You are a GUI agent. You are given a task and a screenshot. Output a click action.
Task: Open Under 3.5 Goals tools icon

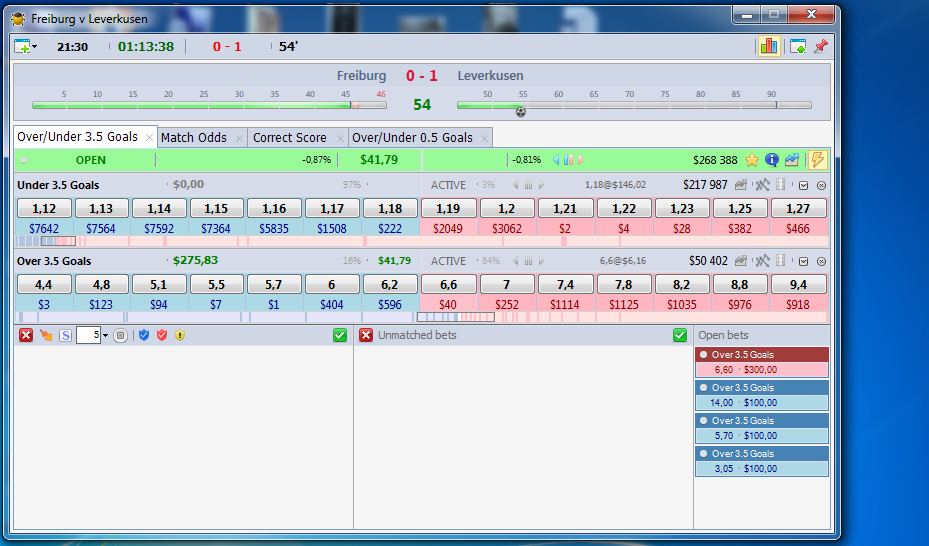point(763,185)
